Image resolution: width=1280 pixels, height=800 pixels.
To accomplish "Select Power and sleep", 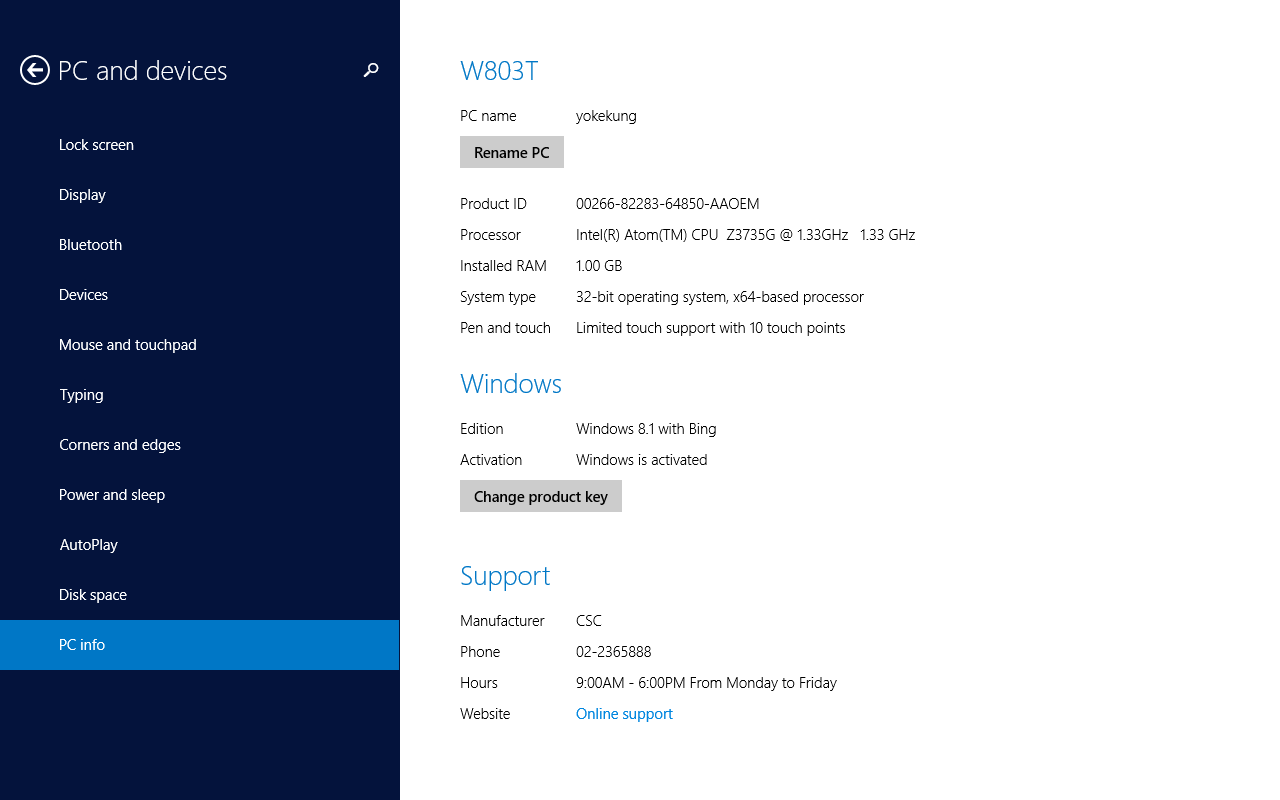I will pyautogui.click(x=199, y=495).
